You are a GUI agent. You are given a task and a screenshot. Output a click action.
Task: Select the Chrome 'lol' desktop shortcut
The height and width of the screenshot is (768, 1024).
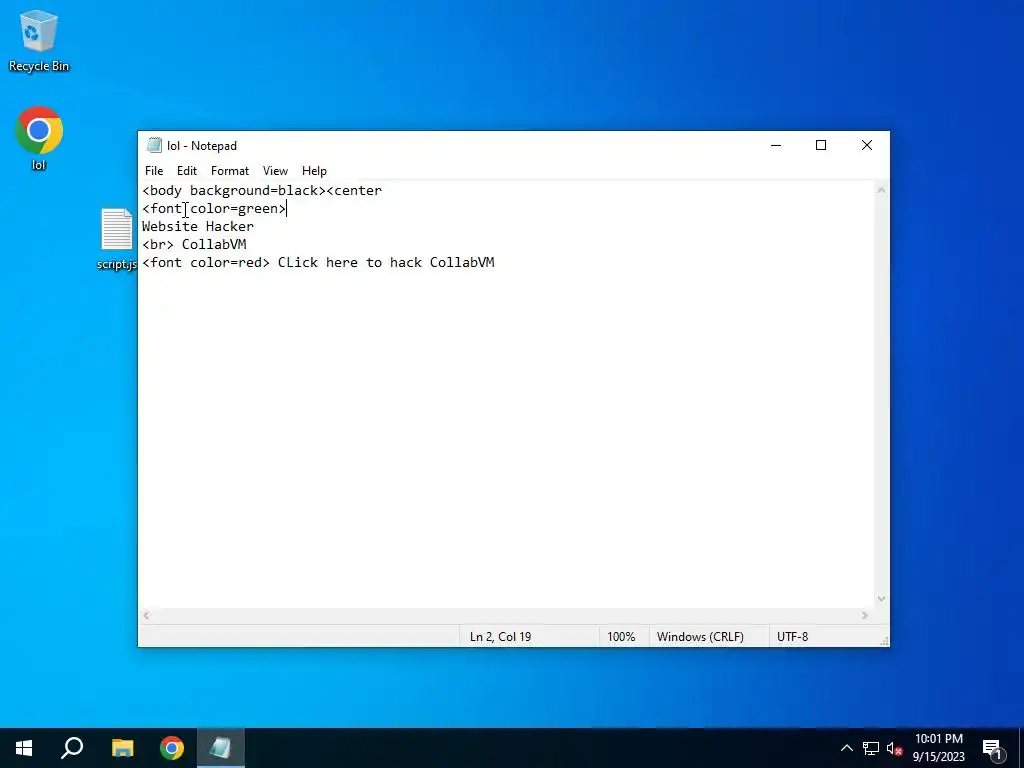pos(39,138)
